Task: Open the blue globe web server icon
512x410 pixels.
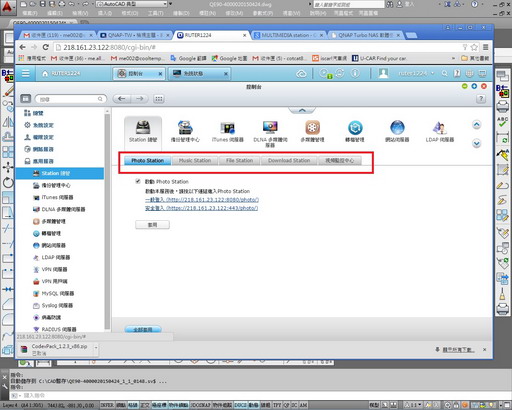Action: [397, 131]
